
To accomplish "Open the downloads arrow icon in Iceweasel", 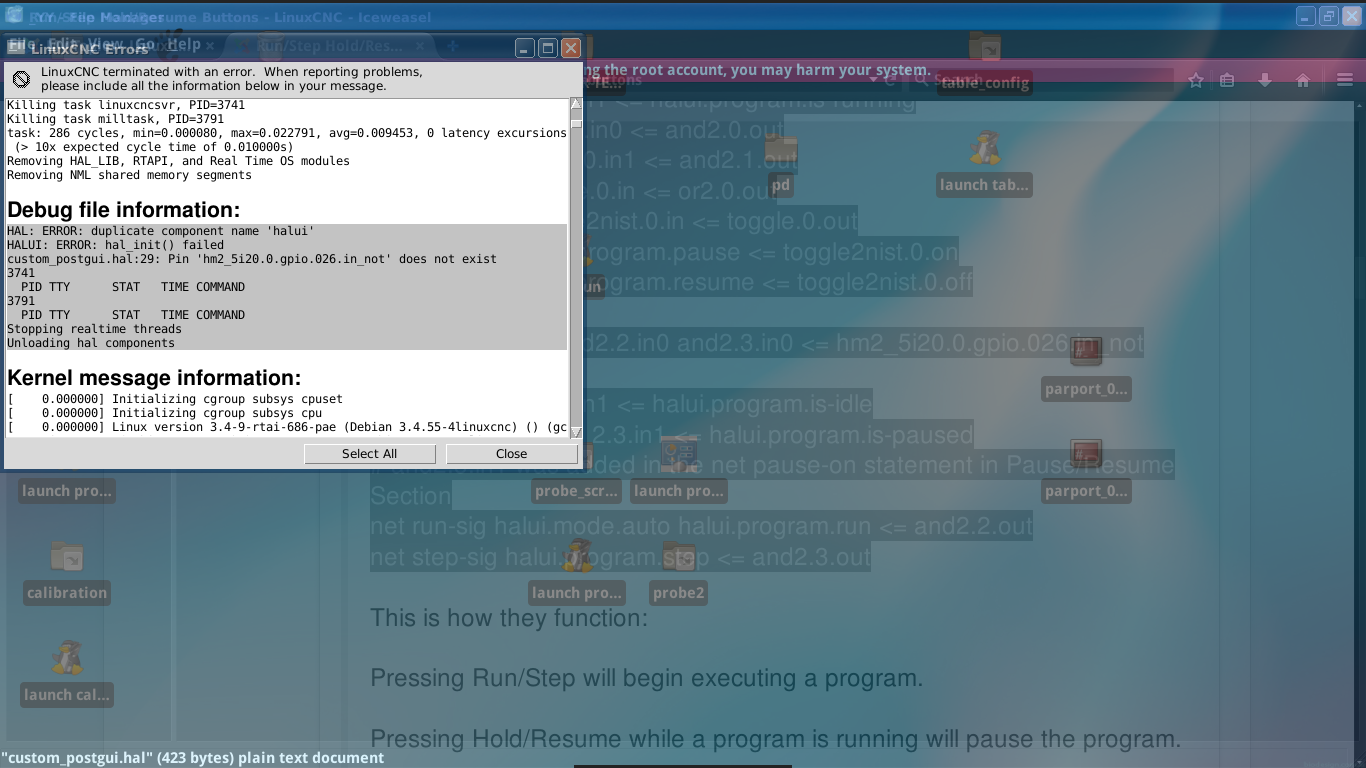I will click(1265, 81).
